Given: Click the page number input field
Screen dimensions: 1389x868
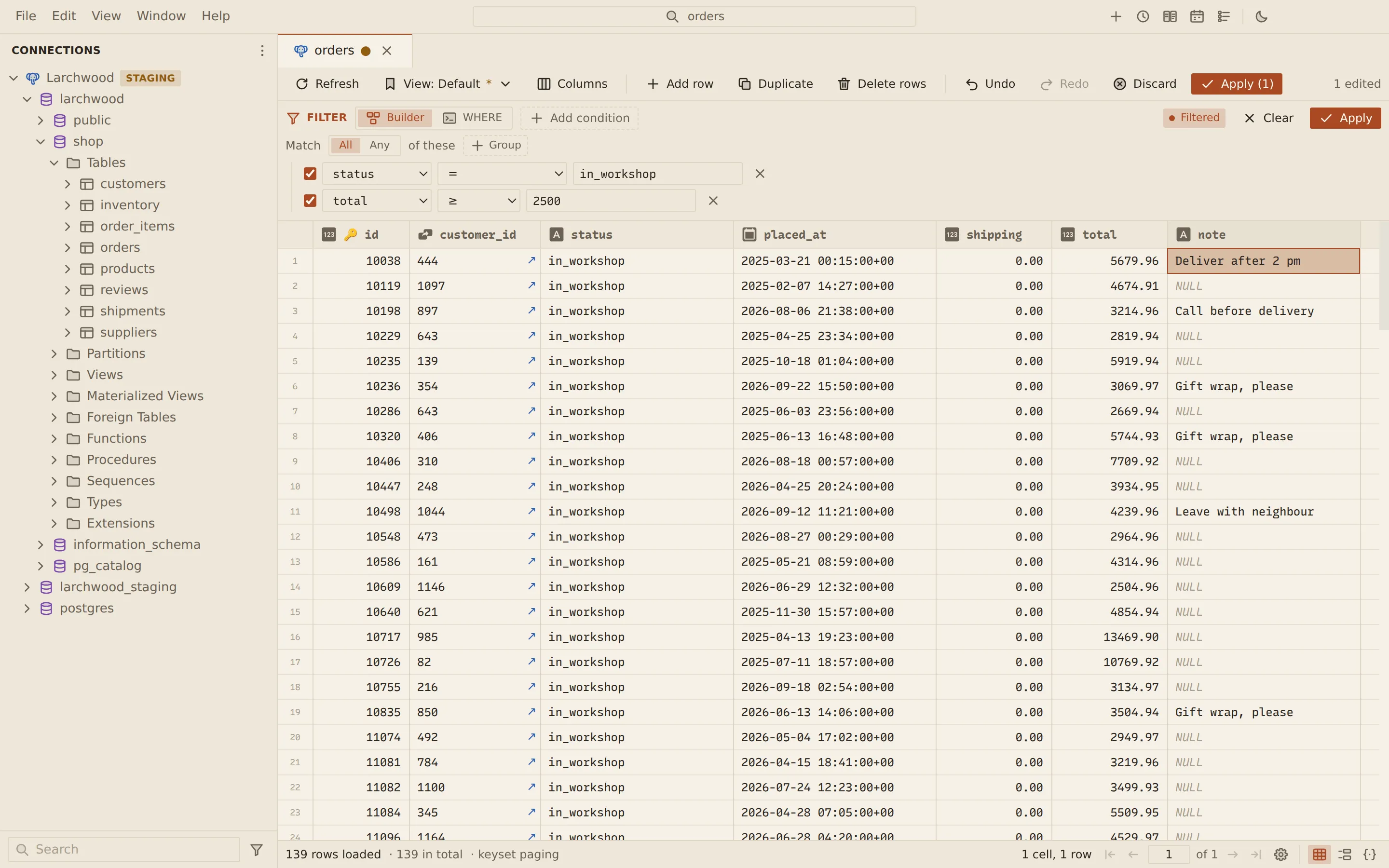Looking at the screenshot, I should (1168, 854).
